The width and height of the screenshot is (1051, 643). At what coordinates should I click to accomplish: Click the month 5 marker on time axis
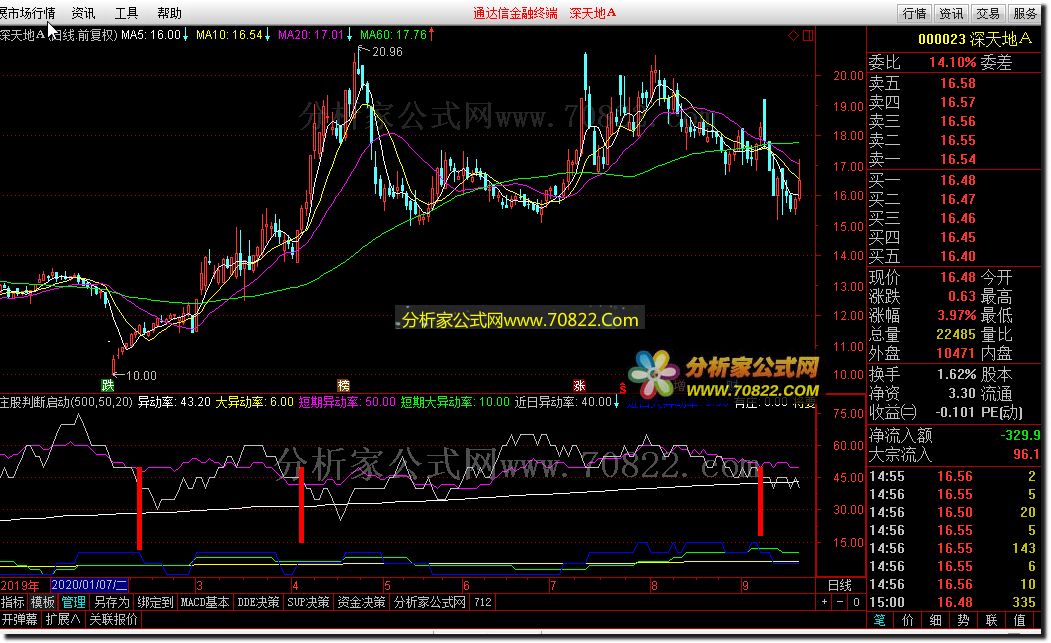click(387, 585)
